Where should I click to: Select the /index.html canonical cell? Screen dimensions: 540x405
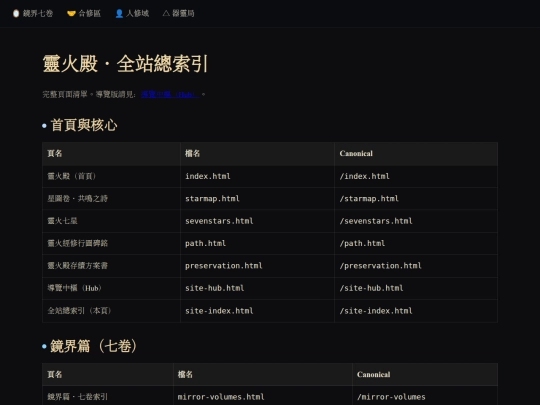416,176
